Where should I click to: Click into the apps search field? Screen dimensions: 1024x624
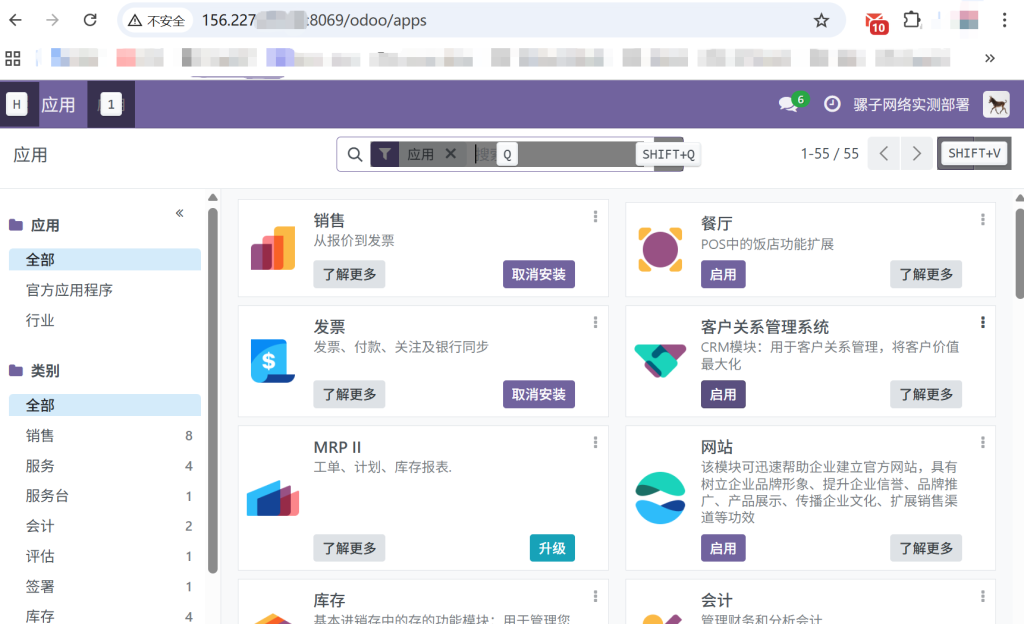[570, 154]
